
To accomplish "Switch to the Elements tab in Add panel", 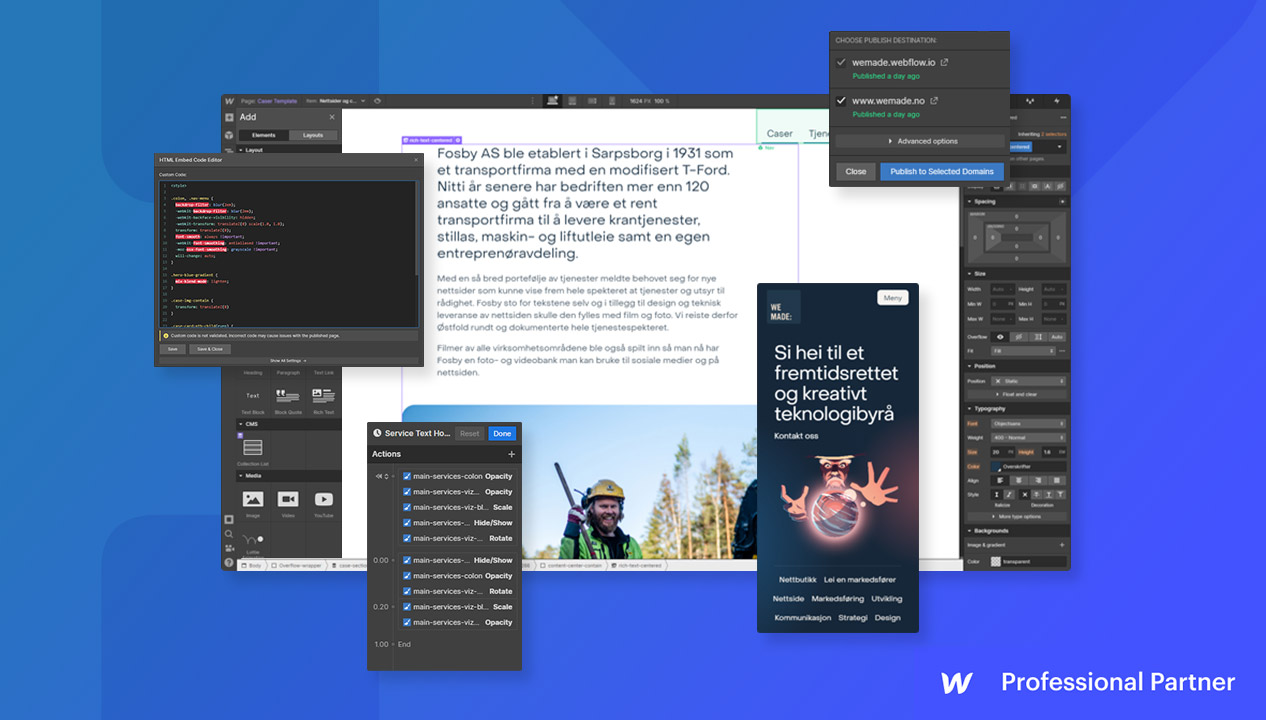I will pos(264,135).
